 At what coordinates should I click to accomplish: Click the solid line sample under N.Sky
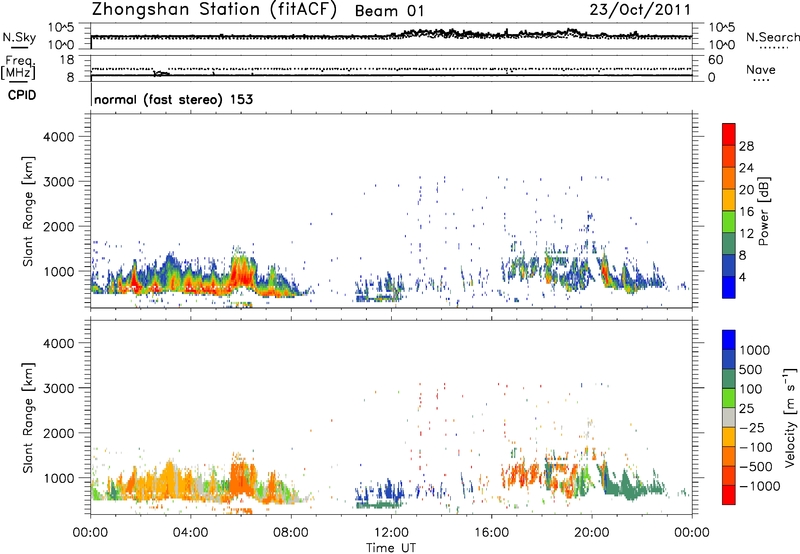pyautogui.click(x=19, y=48)
